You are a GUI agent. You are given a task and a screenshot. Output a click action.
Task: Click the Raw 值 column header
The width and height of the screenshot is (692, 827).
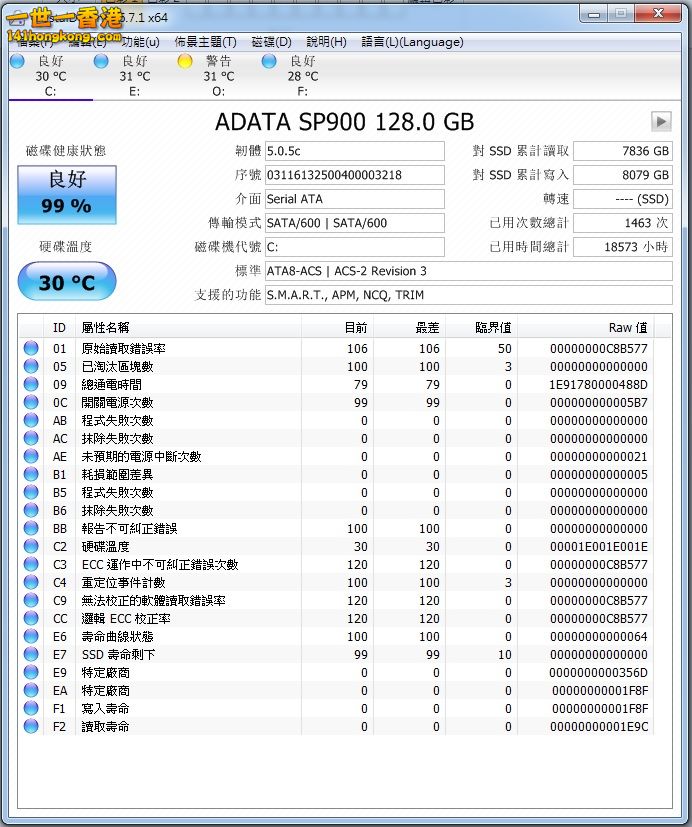[585, 328]
